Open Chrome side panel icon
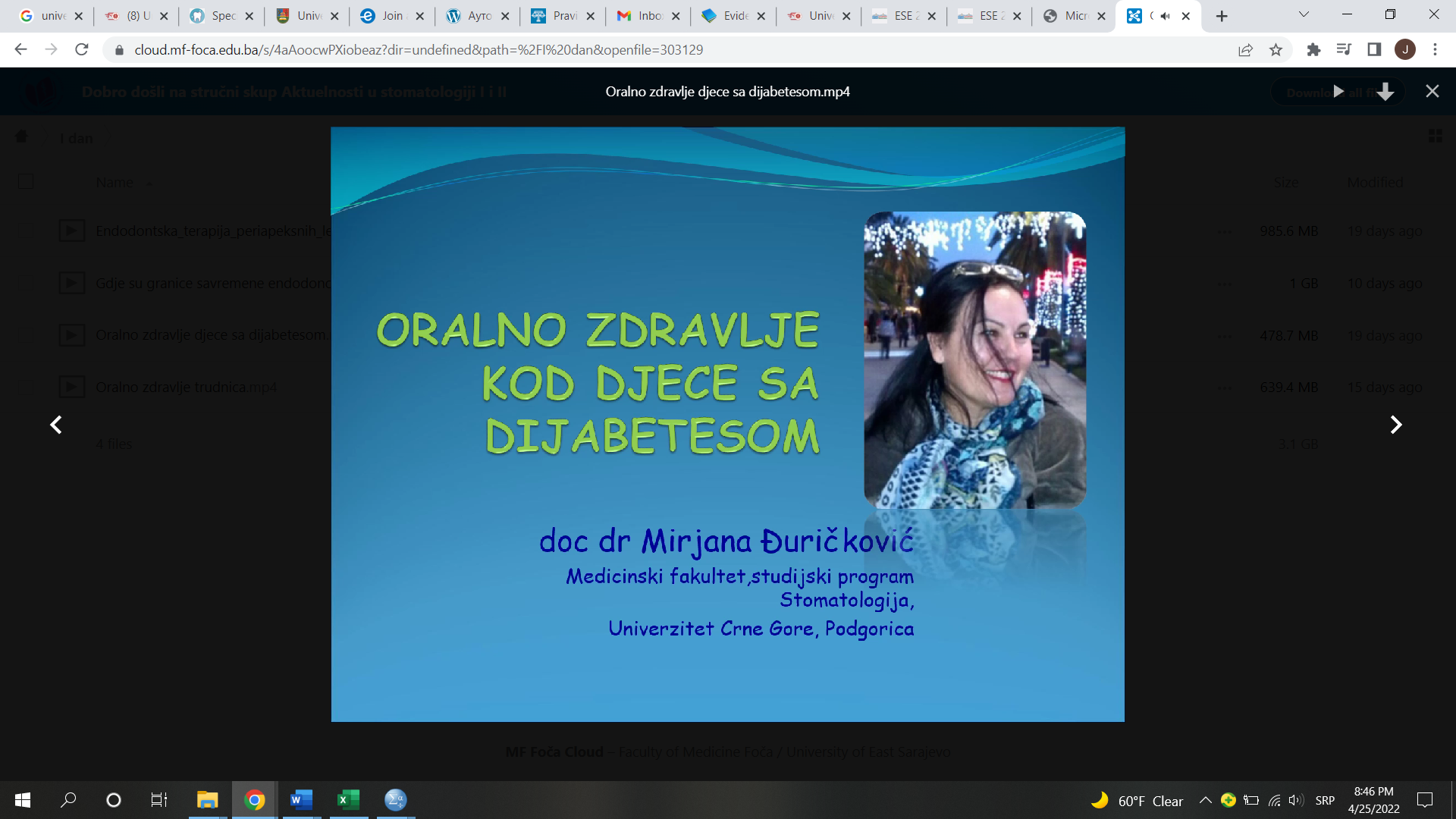Viewport: 1456px width, 819px height. 1374,49
